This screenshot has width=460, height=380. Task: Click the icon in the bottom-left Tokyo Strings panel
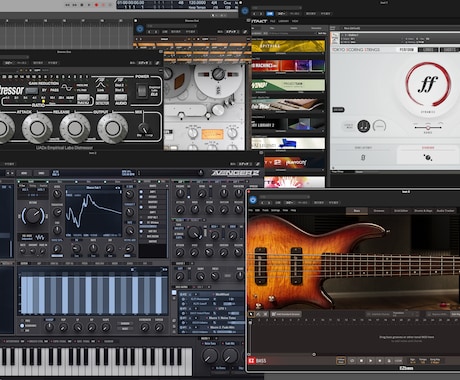click(x=363, y=157)
